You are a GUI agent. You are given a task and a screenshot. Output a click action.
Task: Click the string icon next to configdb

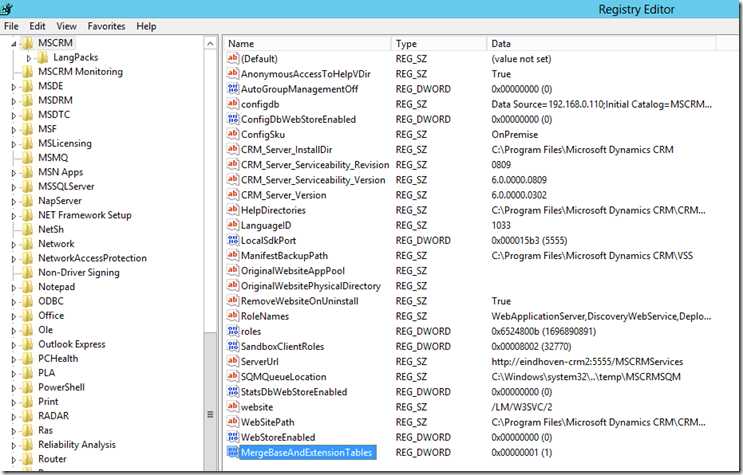(233, 104)
